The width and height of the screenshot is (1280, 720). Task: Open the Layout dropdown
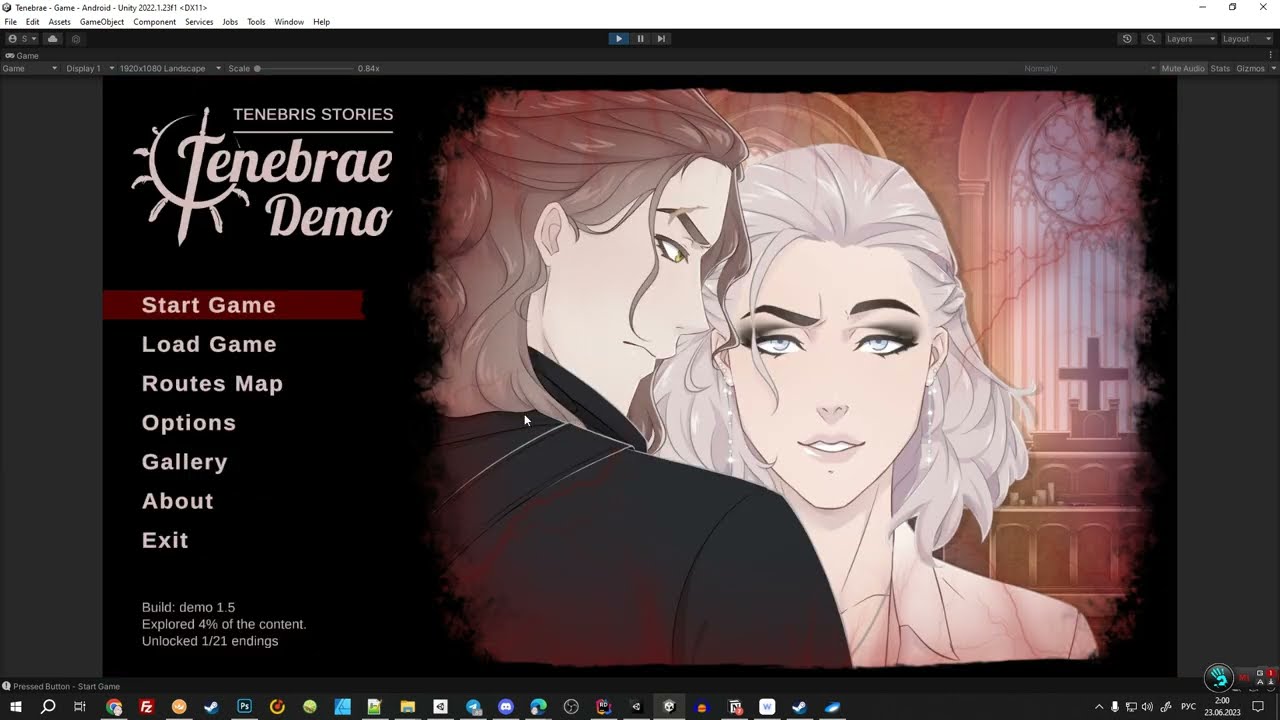coord(1246,39)
